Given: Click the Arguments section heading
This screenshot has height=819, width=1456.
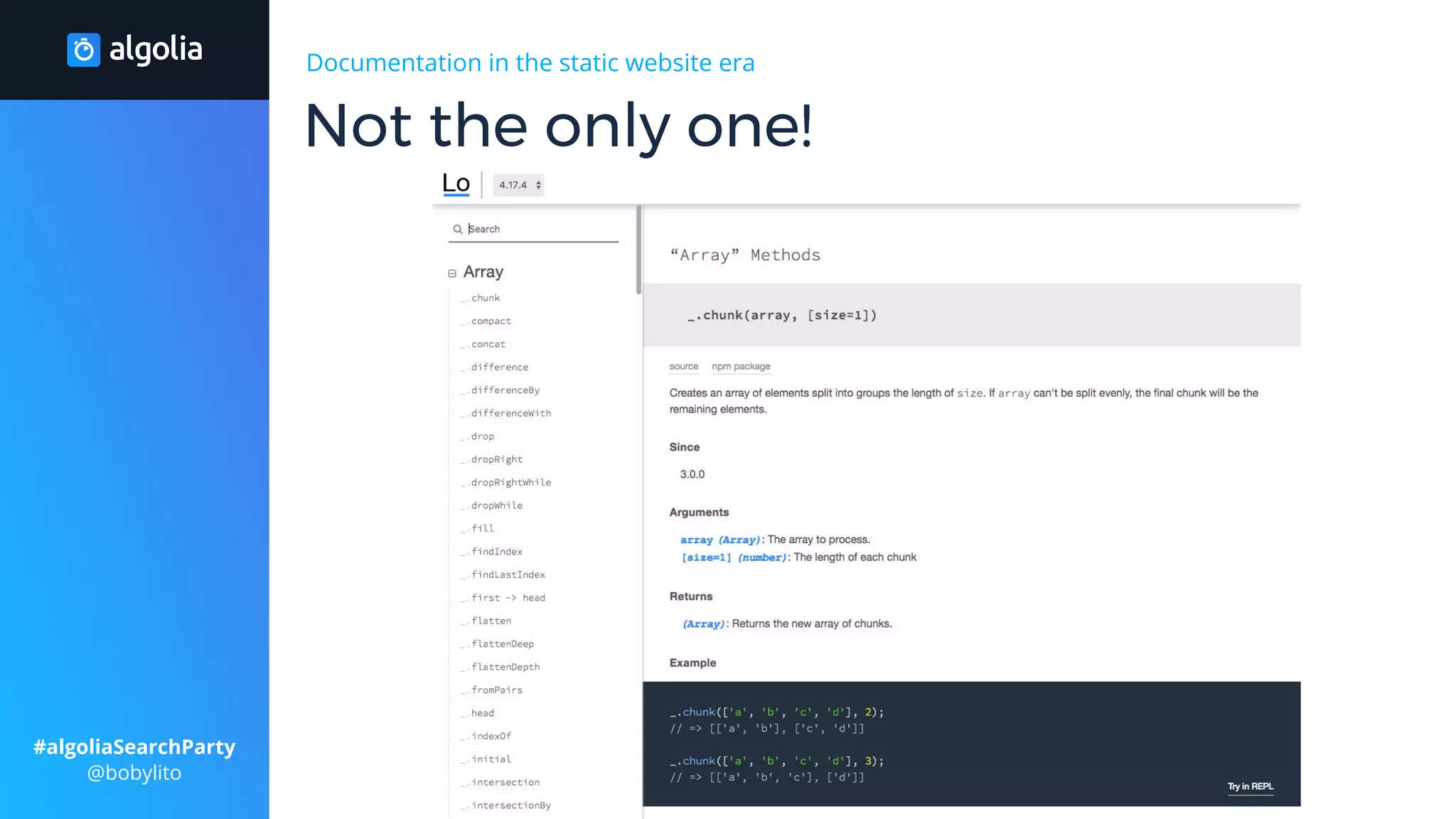Looking at the screenshot, I should tap(699, 513).
